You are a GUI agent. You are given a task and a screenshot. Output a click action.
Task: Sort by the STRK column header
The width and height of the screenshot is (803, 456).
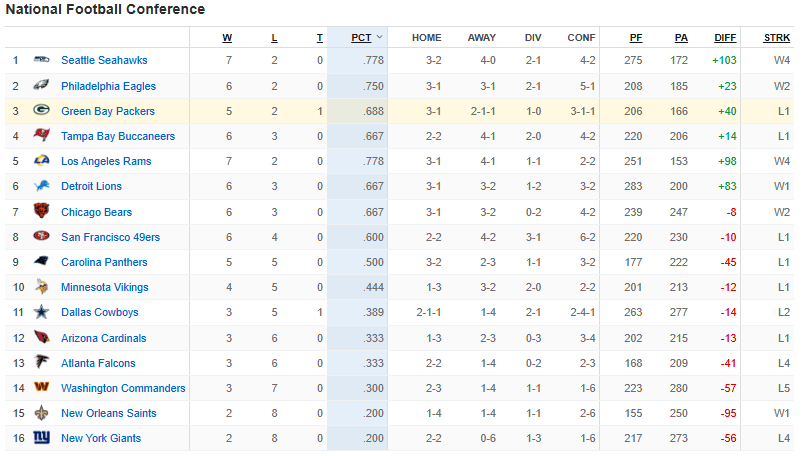pyautogui.click(x=776, y=38)
